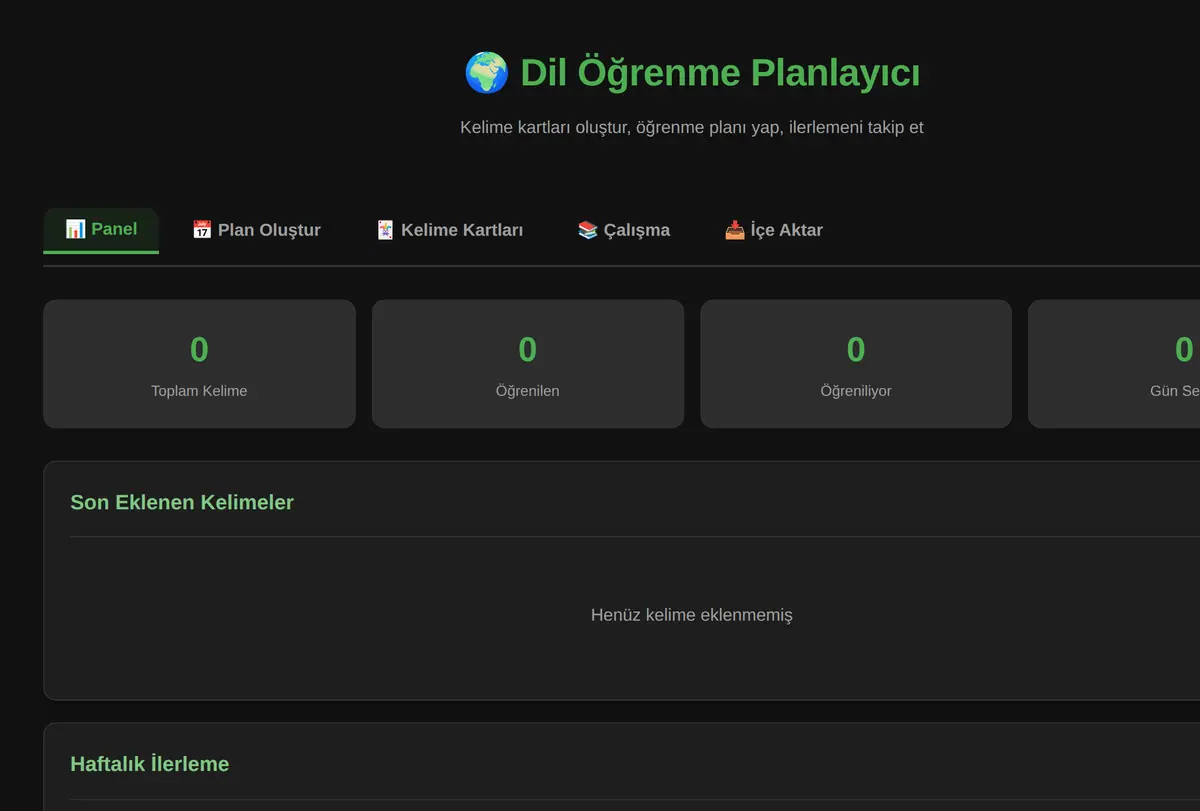Click the subtitle starting 'Kelime kartları oluştur'
The width and height of the screenshot is (1200, 811).
click(692, 128)
